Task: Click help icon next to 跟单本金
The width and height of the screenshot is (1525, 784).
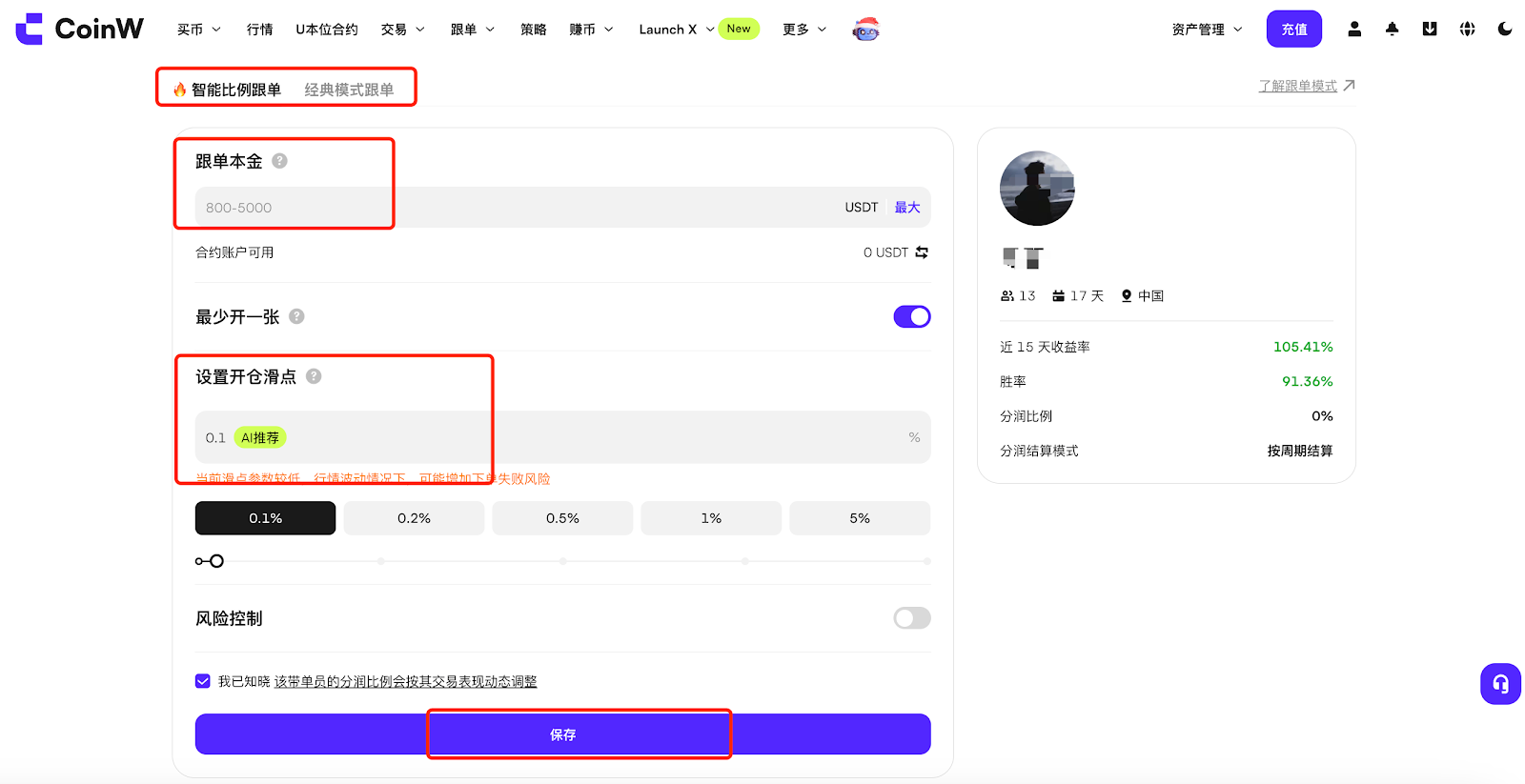Action: click(279, 161)
